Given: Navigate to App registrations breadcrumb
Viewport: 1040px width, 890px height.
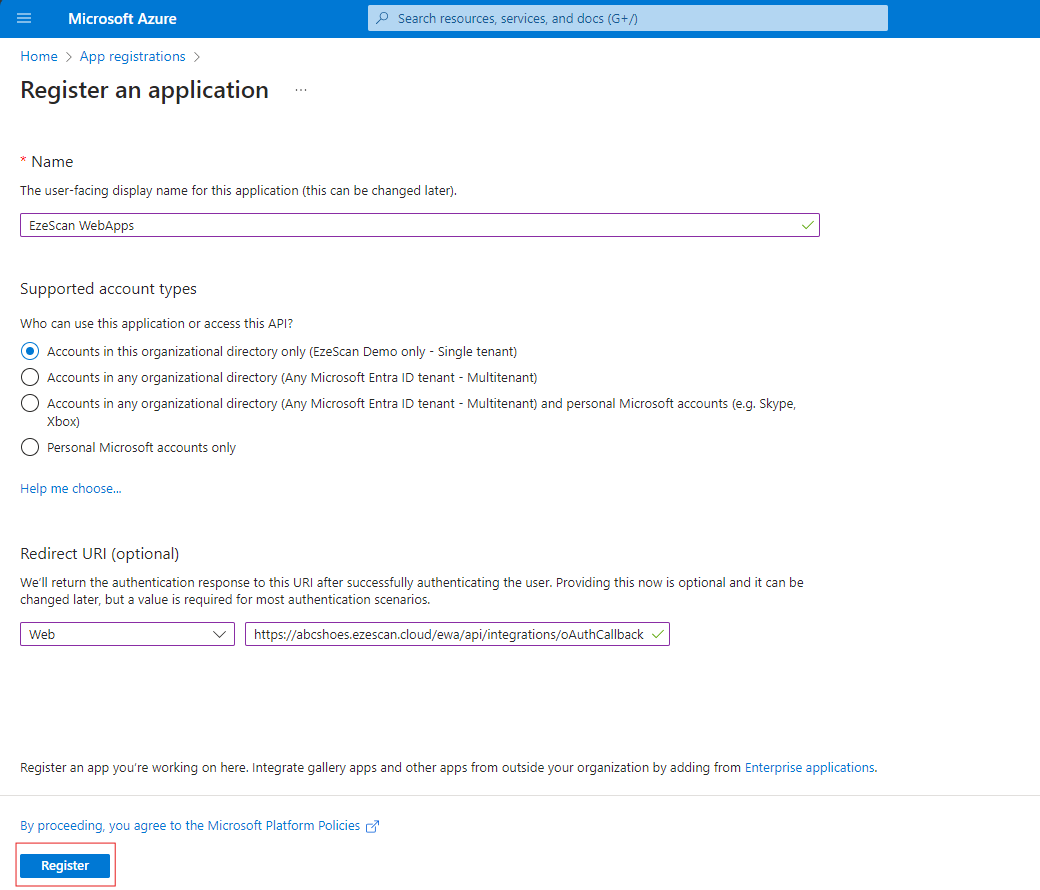Looking at the screenshot, I should (x=132, y=57).
